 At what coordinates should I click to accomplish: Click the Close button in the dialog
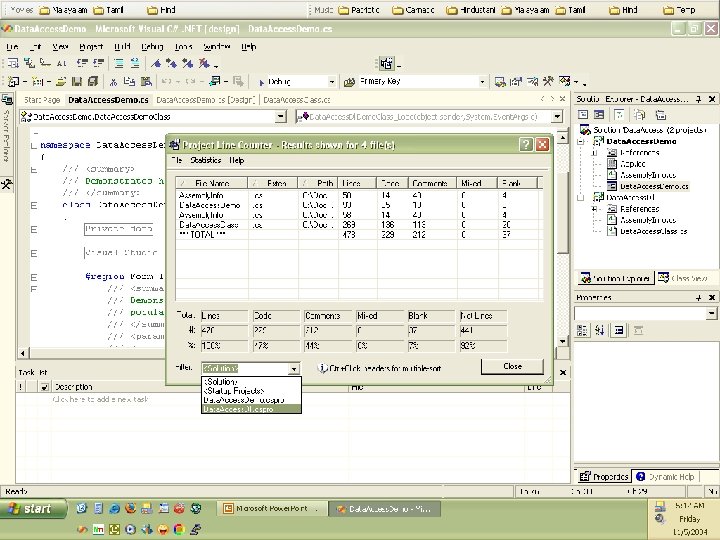pos(512,366)
